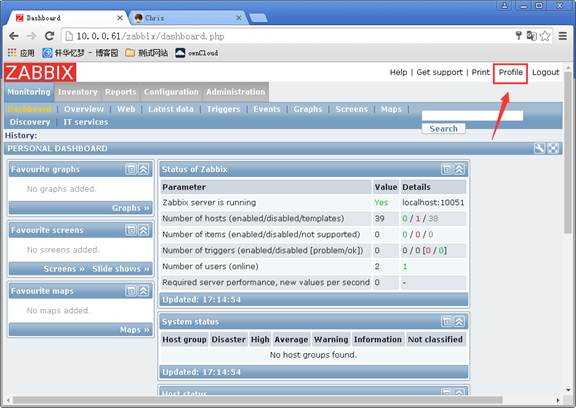Collapse the Favourite graphs widget
The width and height of the screenshot is (576, 408).
pos(143,169)
